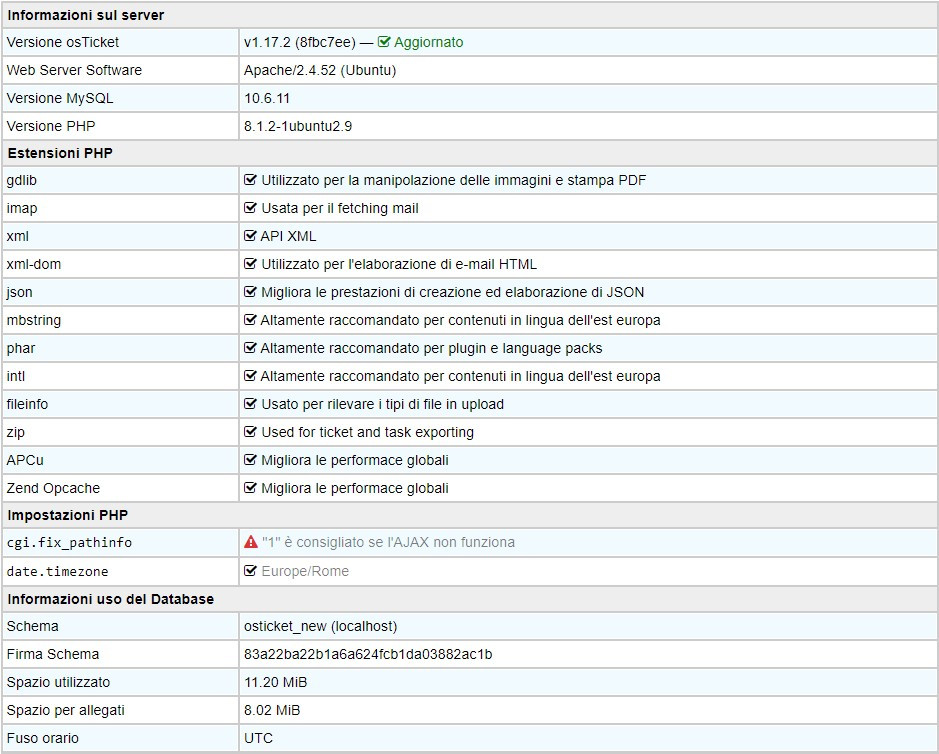Screen dimensions: 939x754
Task: Click the check icon in the mbstring row
Action: [251, 320]
